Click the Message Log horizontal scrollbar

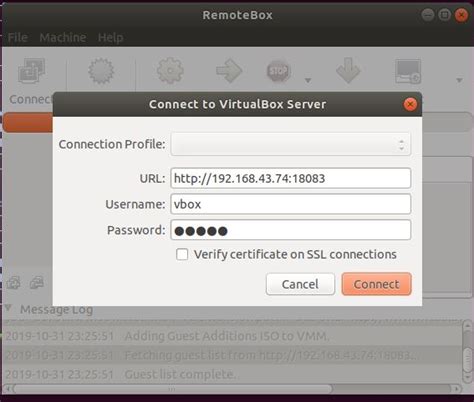pos(233,389)
